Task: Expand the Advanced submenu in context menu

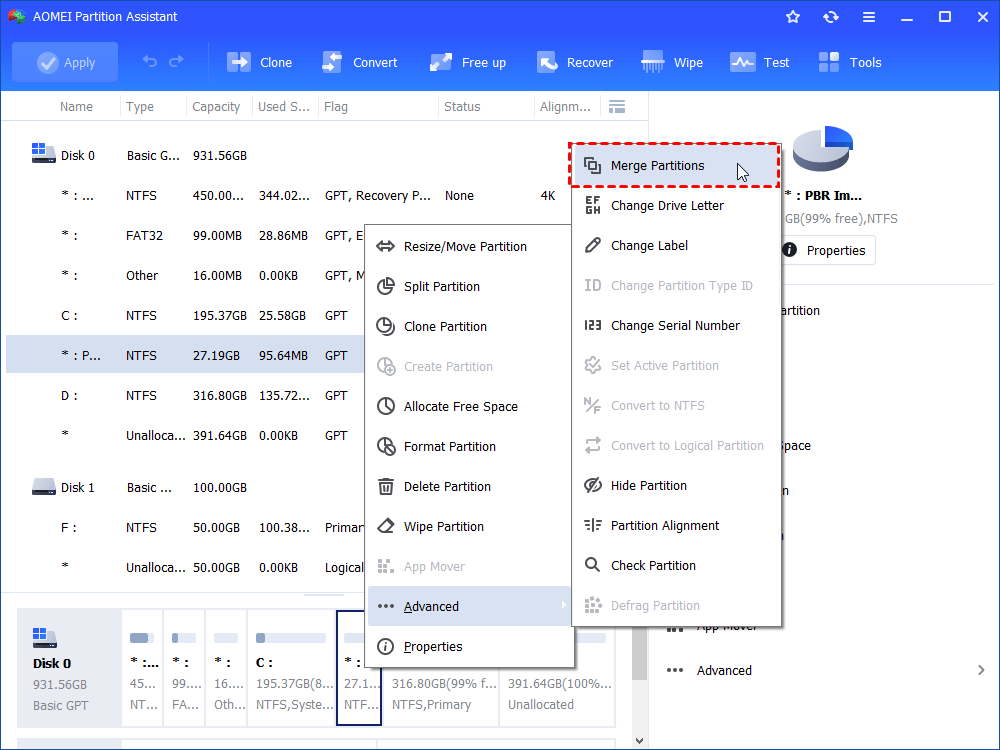Action: click(x=469, y=607)
